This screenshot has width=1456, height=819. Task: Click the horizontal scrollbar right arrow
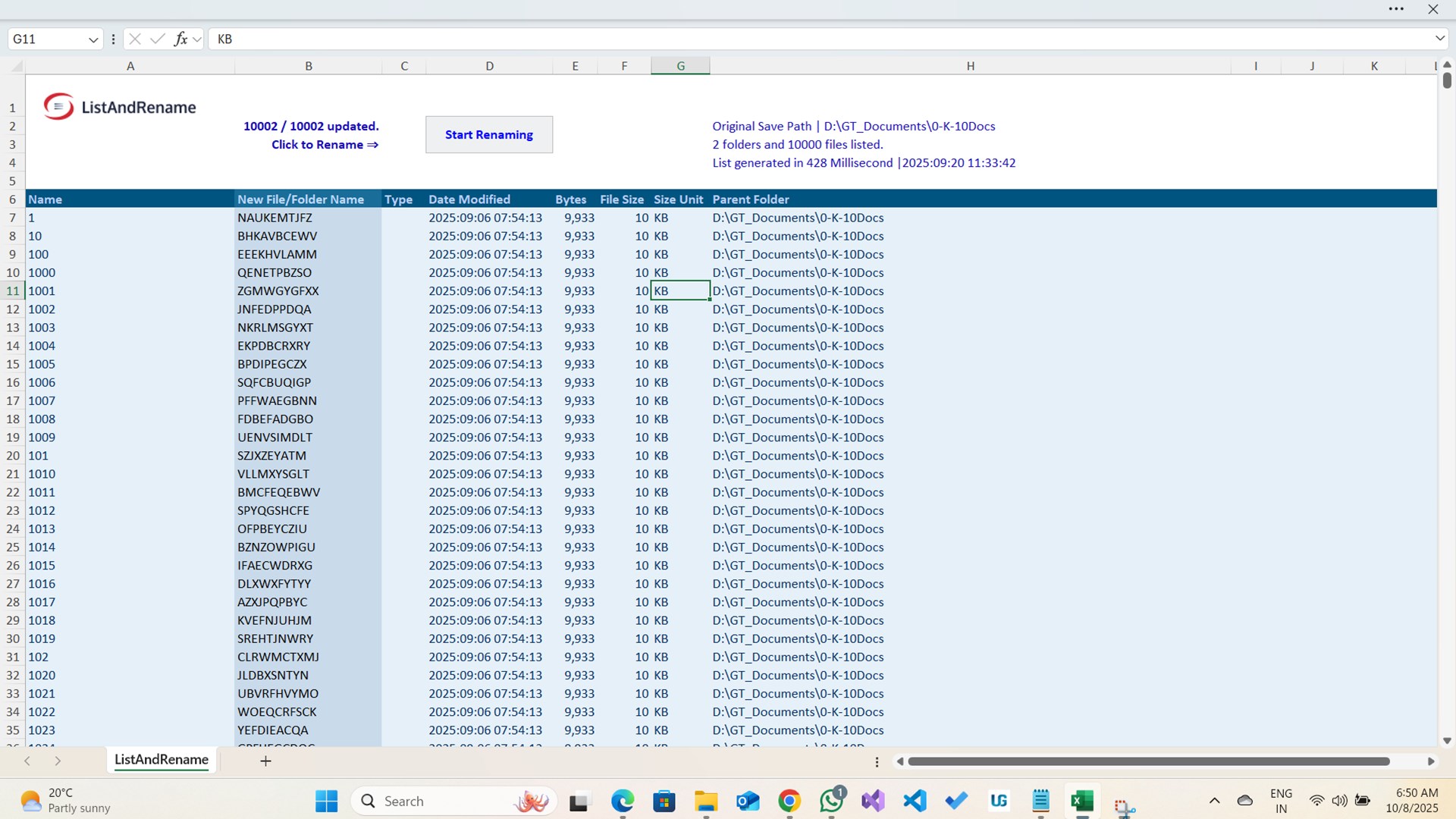[1431, 761]
